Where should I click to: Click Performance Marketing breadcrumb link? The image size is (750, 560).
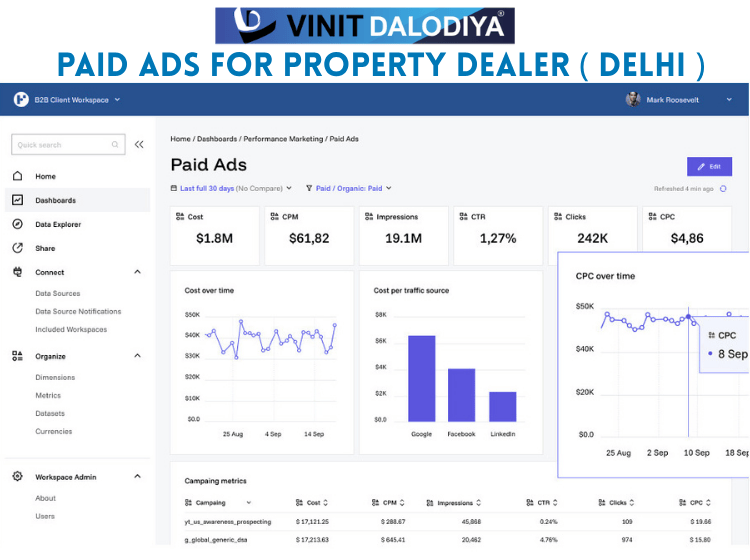284,138
